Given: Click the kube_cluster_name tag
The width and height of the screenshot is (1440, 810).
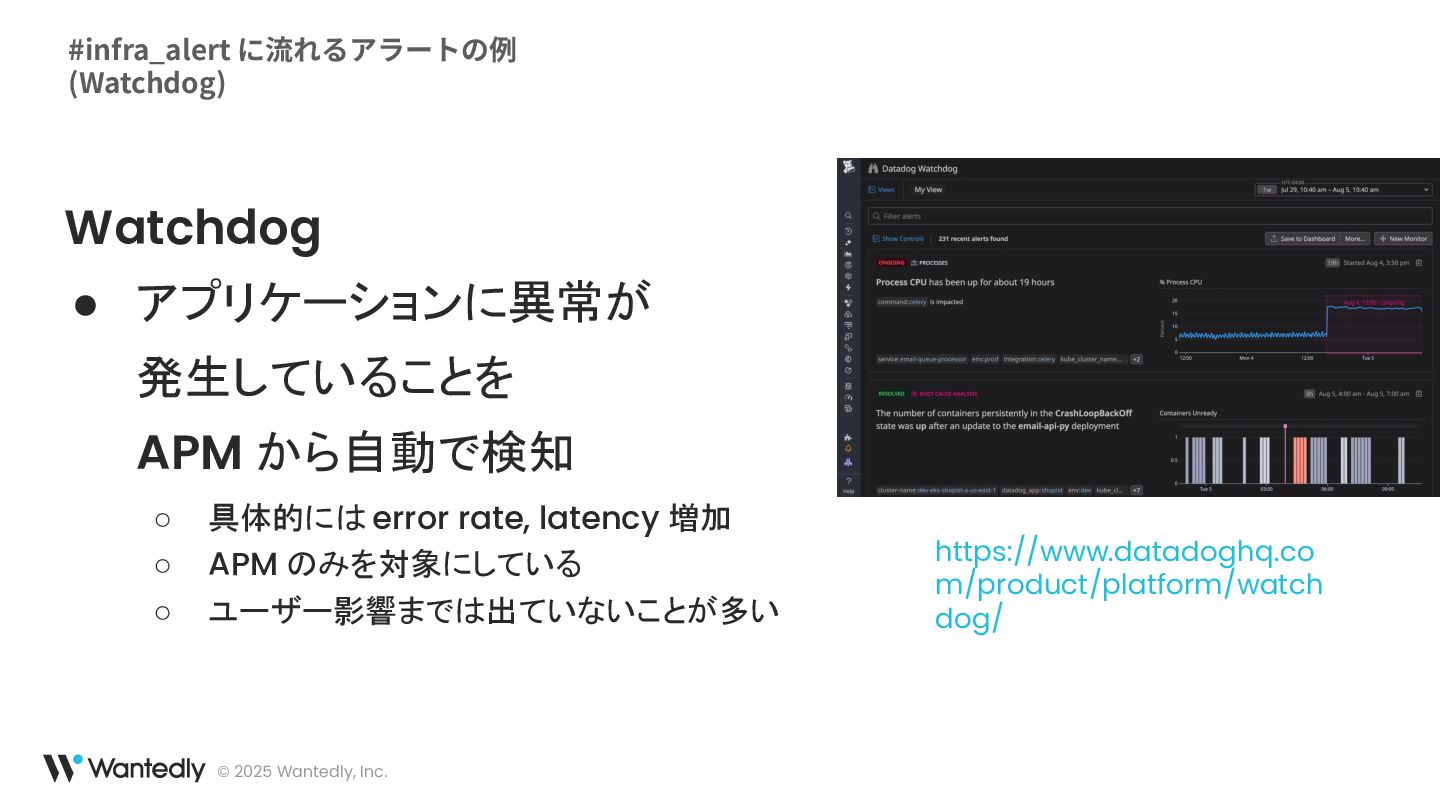Looking at the screenshot, I should 1093,359.
